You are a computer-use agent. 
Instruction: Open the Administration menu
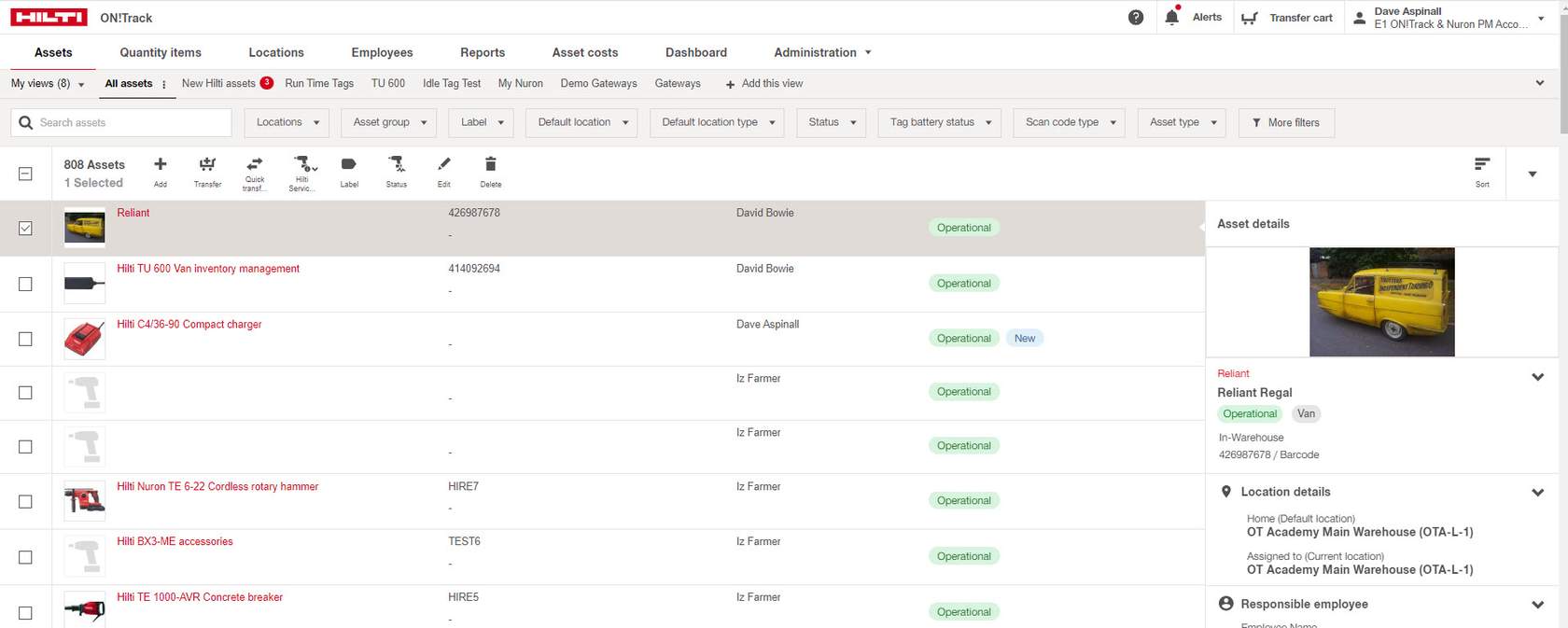[822, 52]
